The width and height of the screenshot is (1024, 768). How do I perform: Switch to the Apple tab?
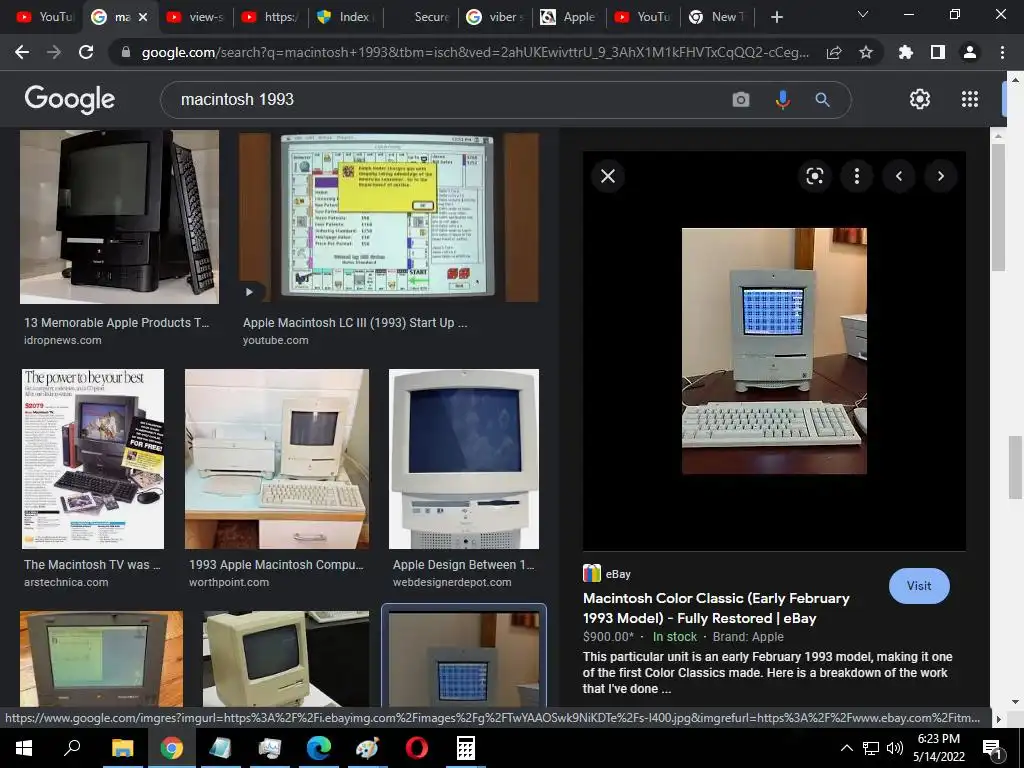[568, 17]
